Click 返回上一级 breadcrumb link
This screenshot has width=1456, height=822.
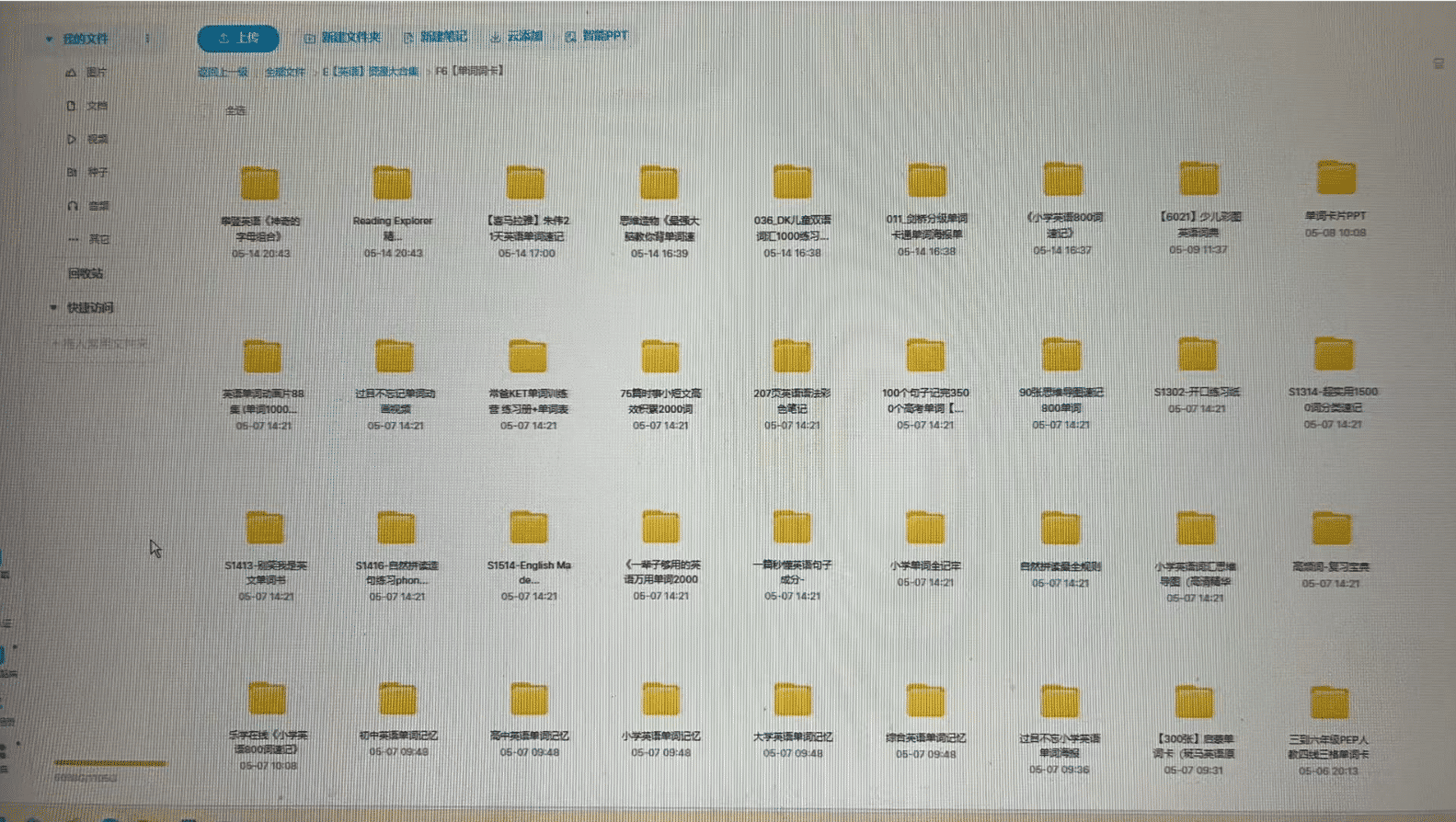click(223, 72)
